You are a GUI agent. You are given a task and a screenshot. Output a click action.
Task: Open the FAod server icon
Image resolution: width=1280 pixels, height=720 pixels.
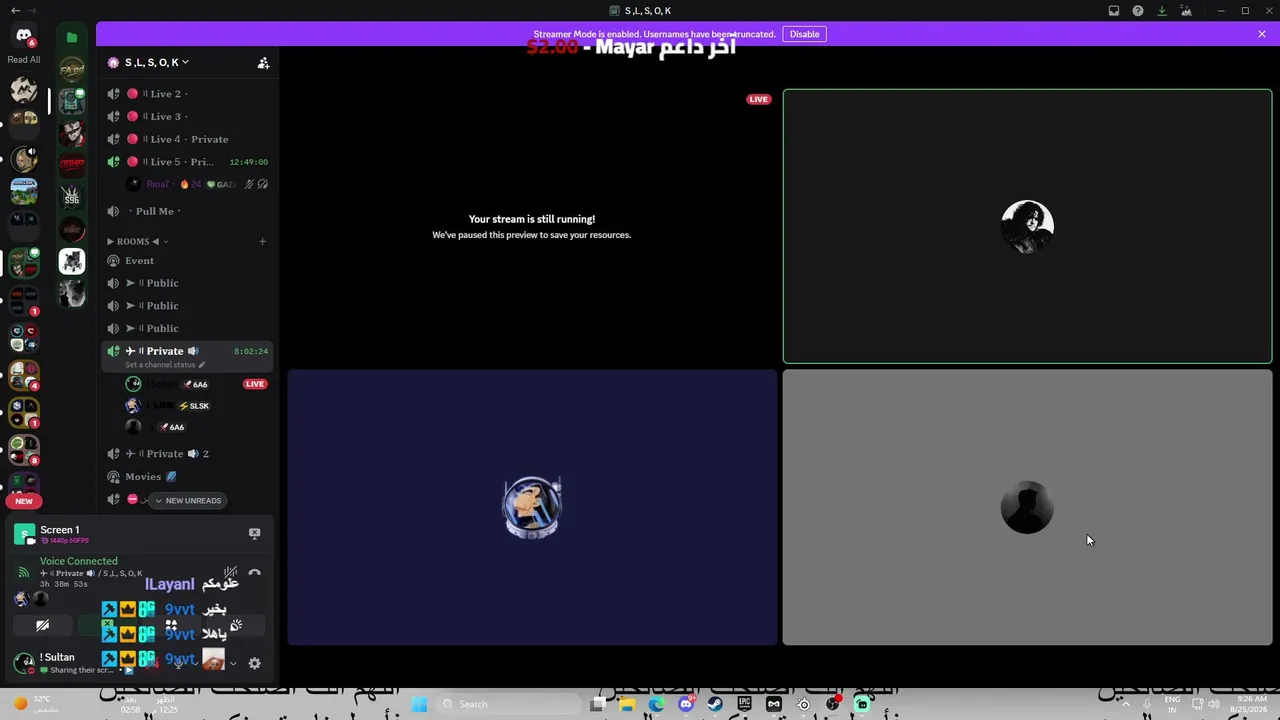[72, 71]
